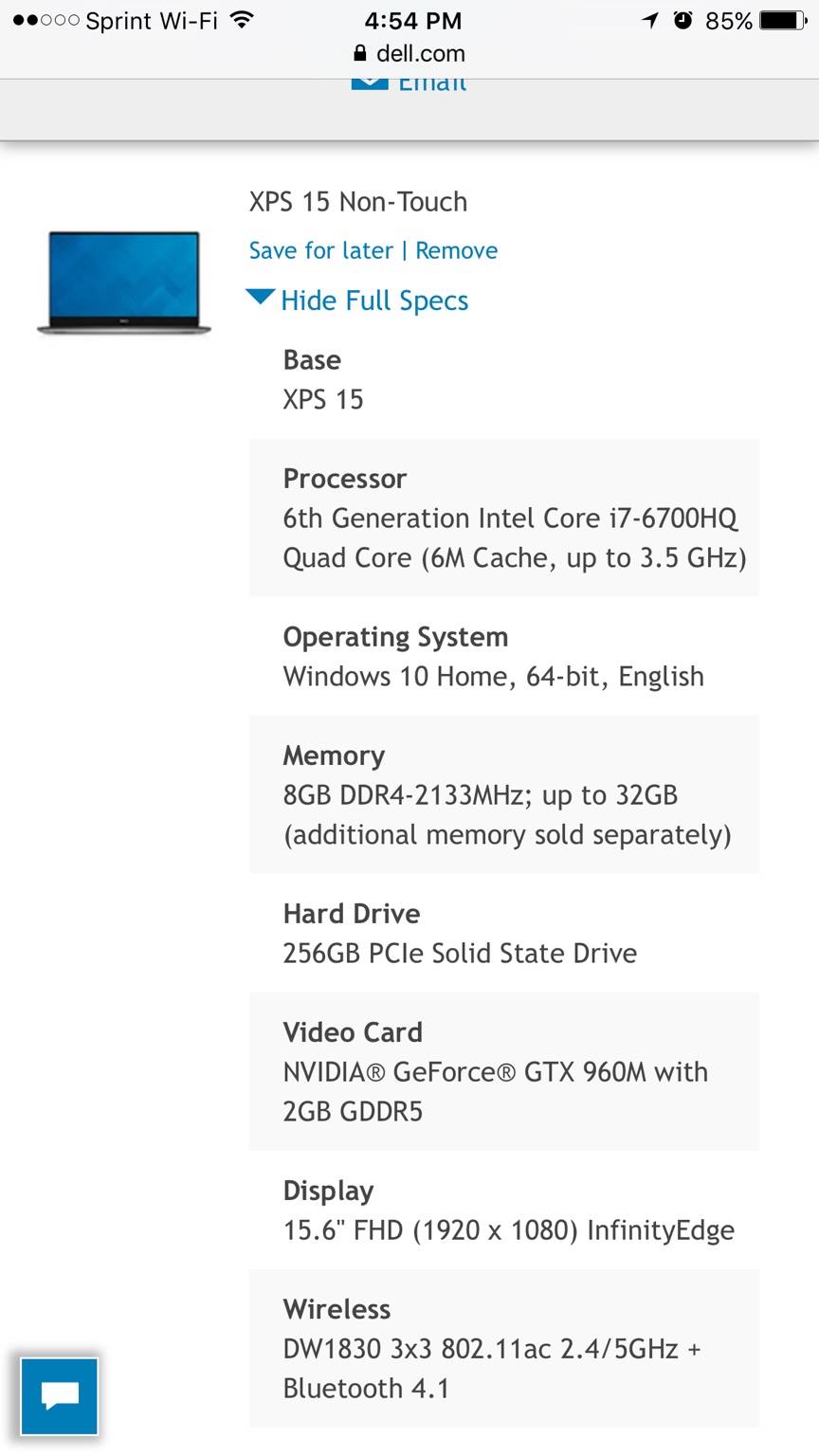This screenshot has height=1456, width=819.
Task: Open the live chat bubble icon
Action: pyautogui.click(x=60, y=1396)
